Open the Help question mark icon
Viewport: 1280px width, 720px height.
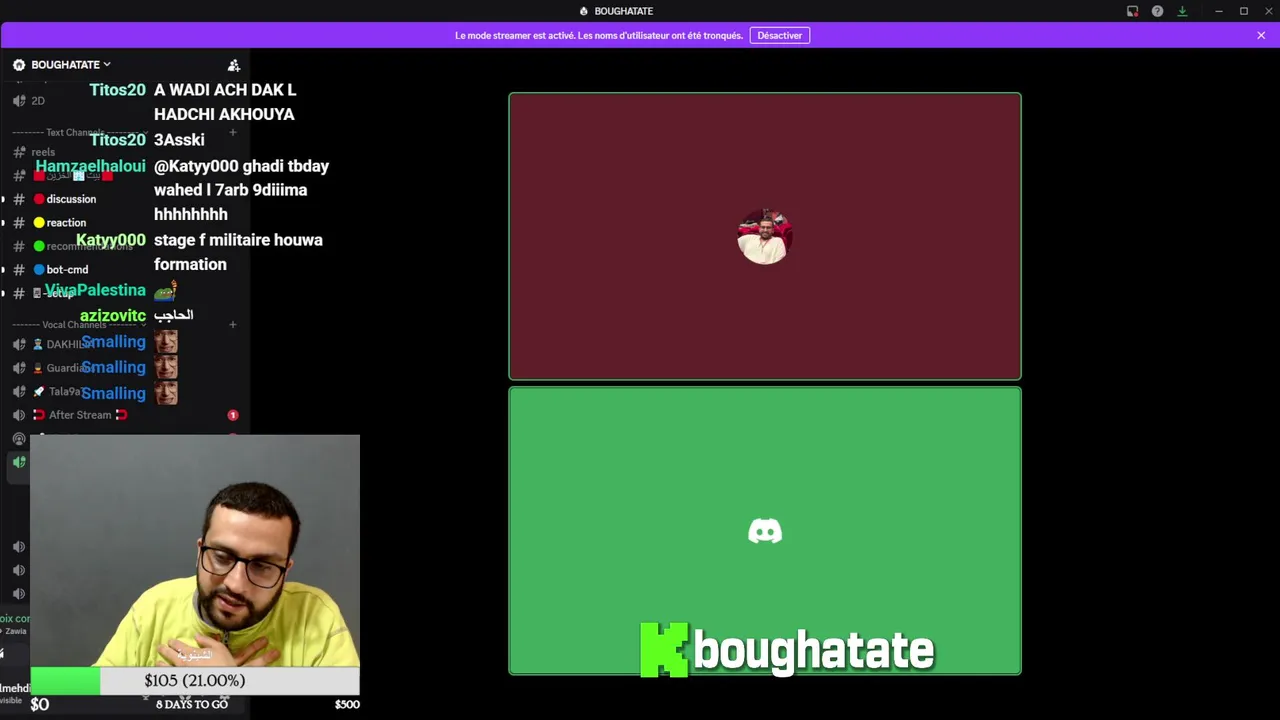coord(1157,11)
